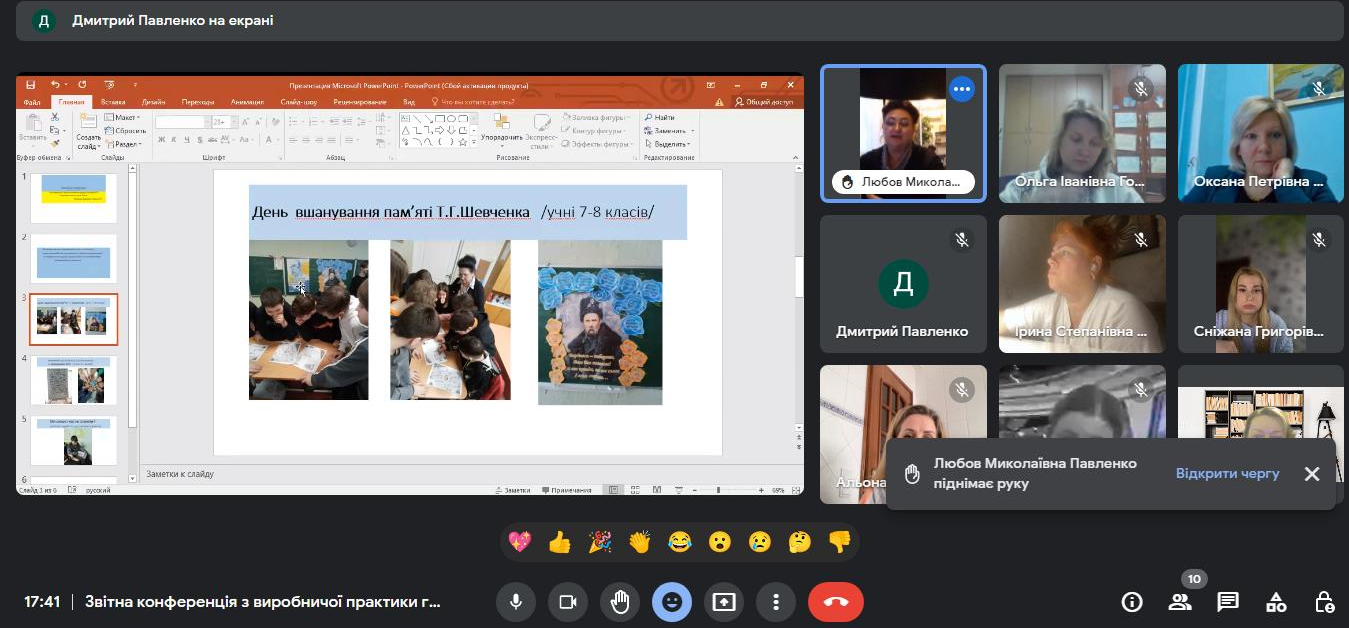Send the party popper reaction
The image size is (1349, 628).
(x=600, y=542)
